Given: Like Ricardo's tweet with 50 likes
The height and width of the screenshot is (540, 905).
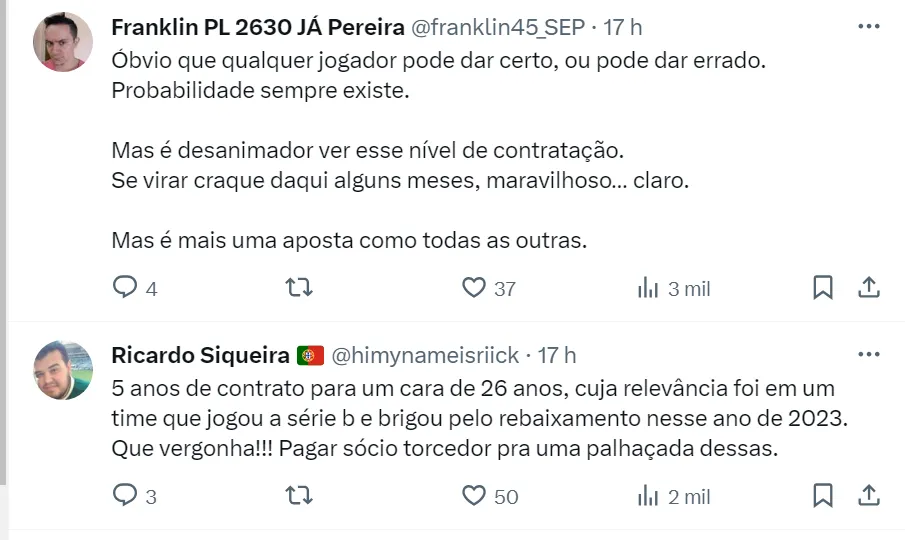Looking at the screenshot, I should 474,495.
